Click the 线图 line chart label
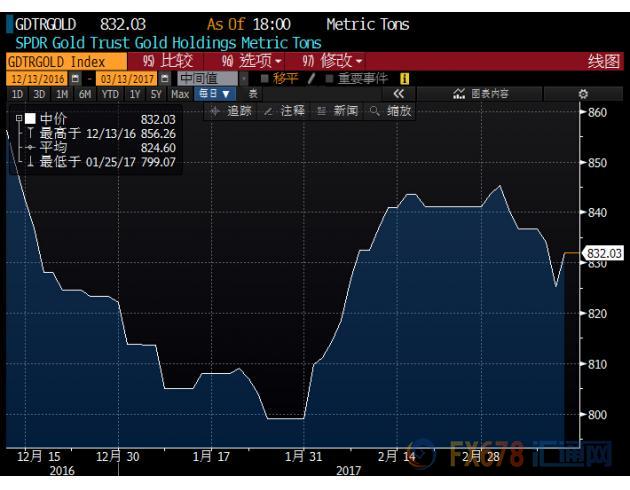The image size is (630, 490). click(603, 61)
